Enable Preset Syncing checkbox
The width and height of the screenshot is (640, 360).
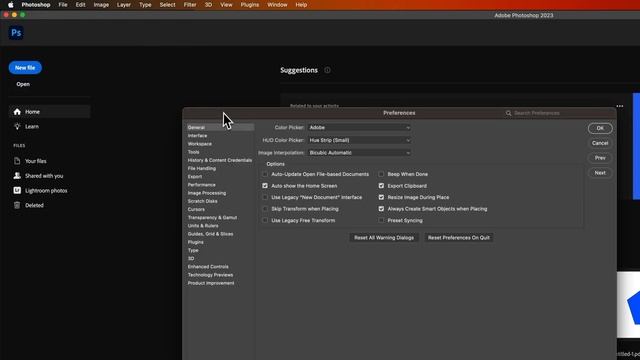381,220
